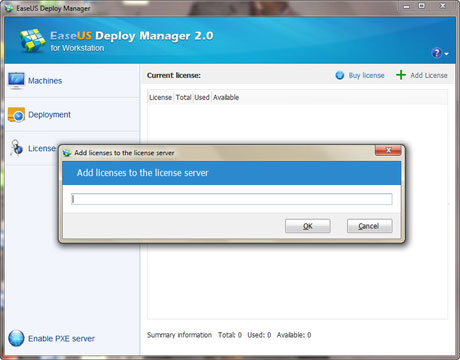The height and width of the screenshot is (360, 460).
Task: Focus the license key input field
Action: 232,199
